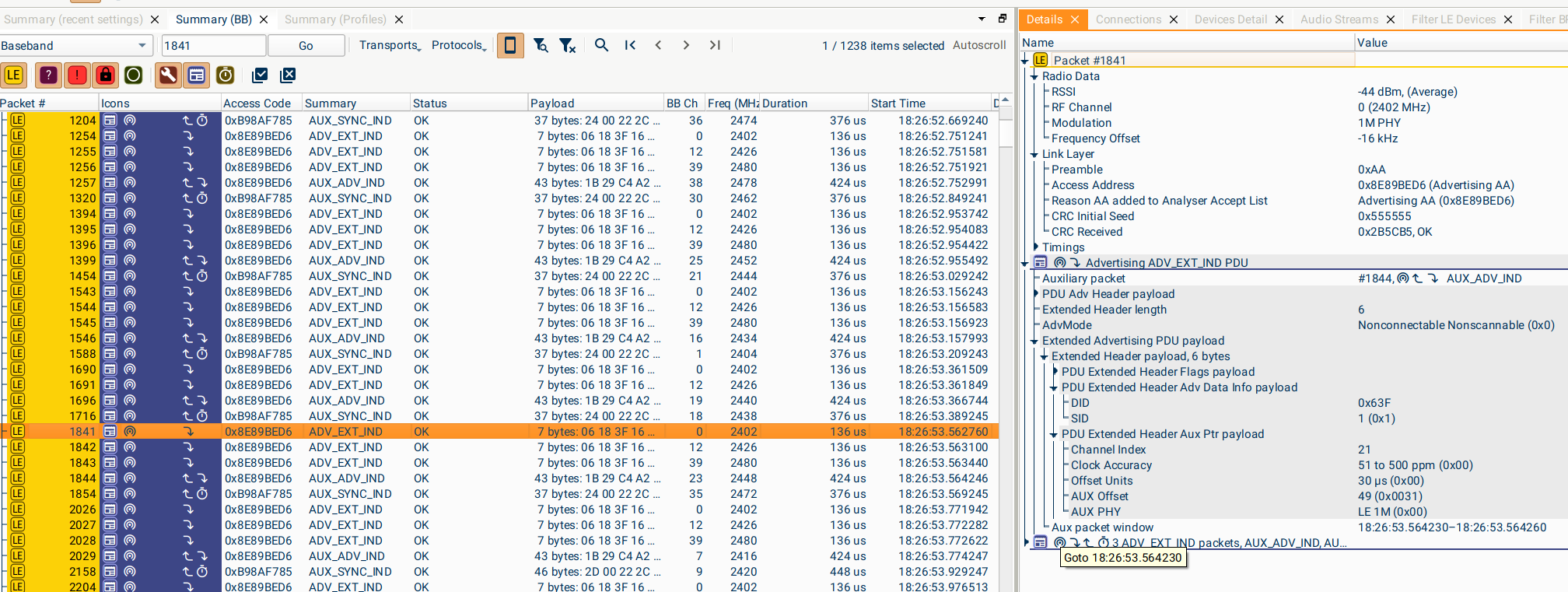Toggle the red lock filter icon
Screen dimensions: 1568x592
[106, 75]
